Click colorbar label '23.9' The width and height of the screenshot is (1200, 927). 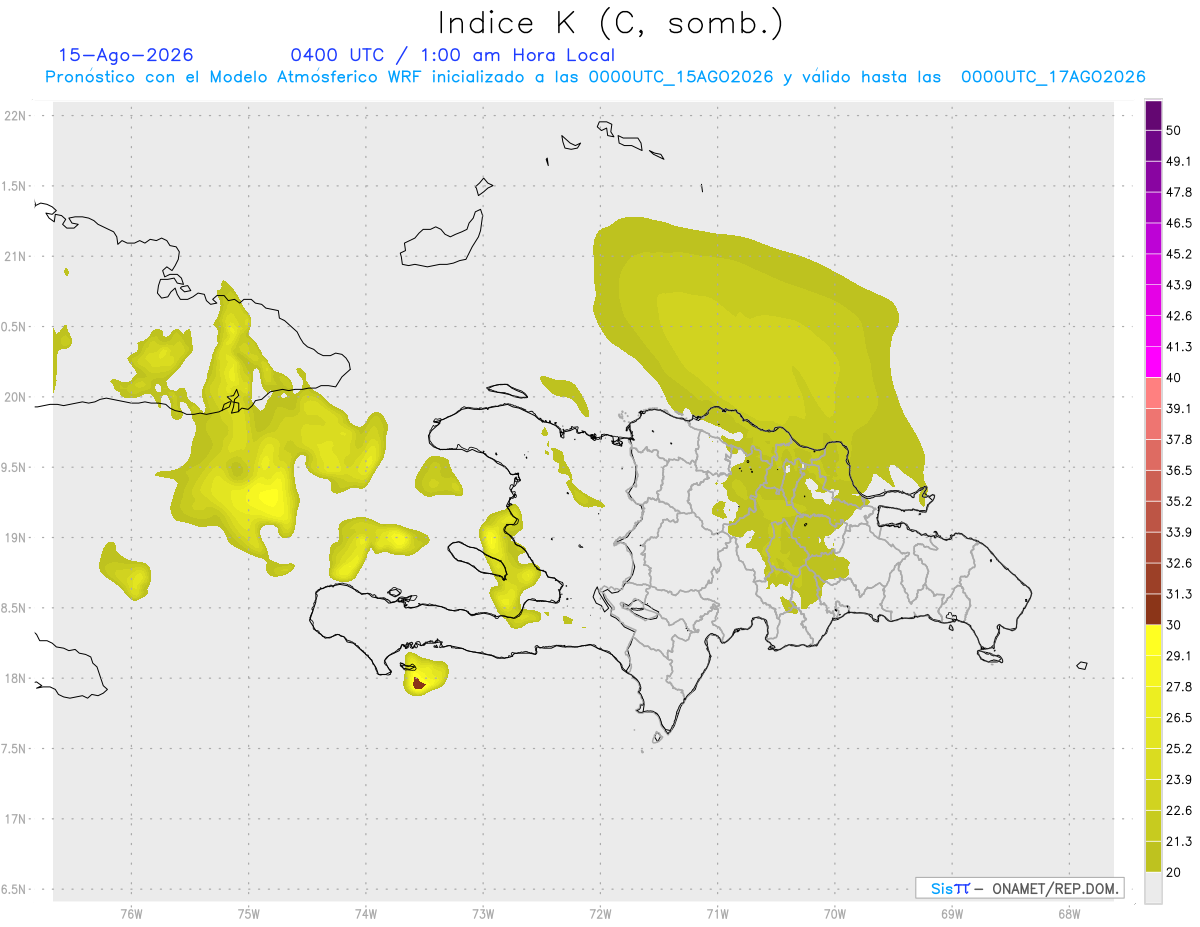(x=1179, y=779)
